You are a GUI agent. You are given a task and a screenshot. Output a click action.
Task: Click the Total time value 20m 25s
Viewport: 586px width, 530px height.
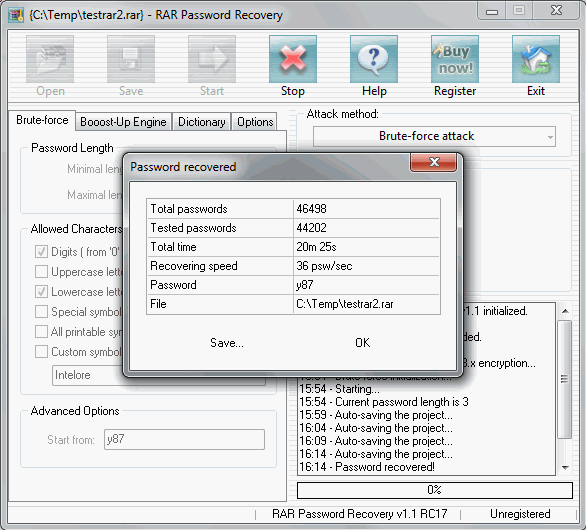(316, 247)
